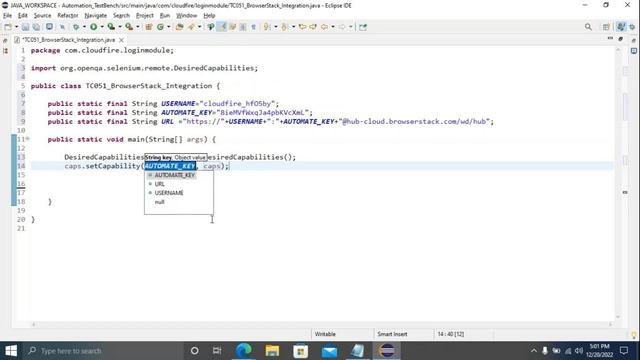Open the Debug launch dropdown arrow
This screenshot has height=360, width=640.
click(84, 27)
